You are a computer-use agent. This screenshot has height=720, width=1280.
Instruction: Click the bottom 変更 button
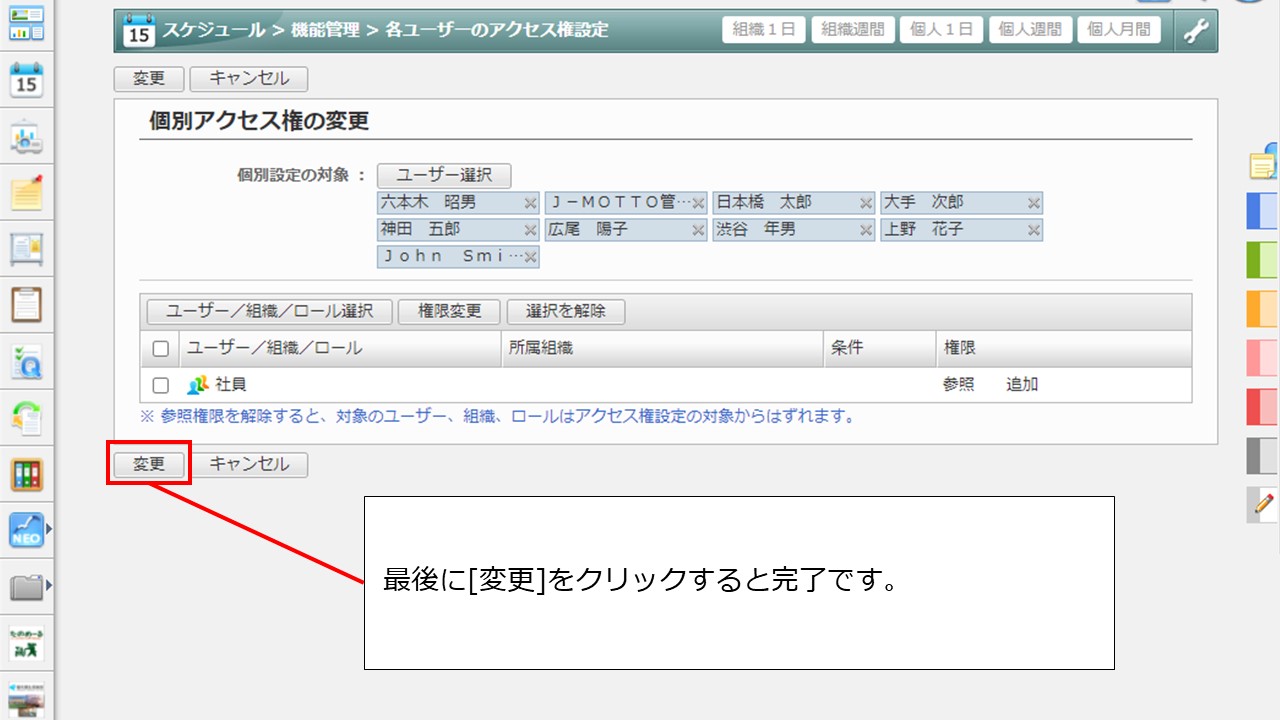(149, 465)
